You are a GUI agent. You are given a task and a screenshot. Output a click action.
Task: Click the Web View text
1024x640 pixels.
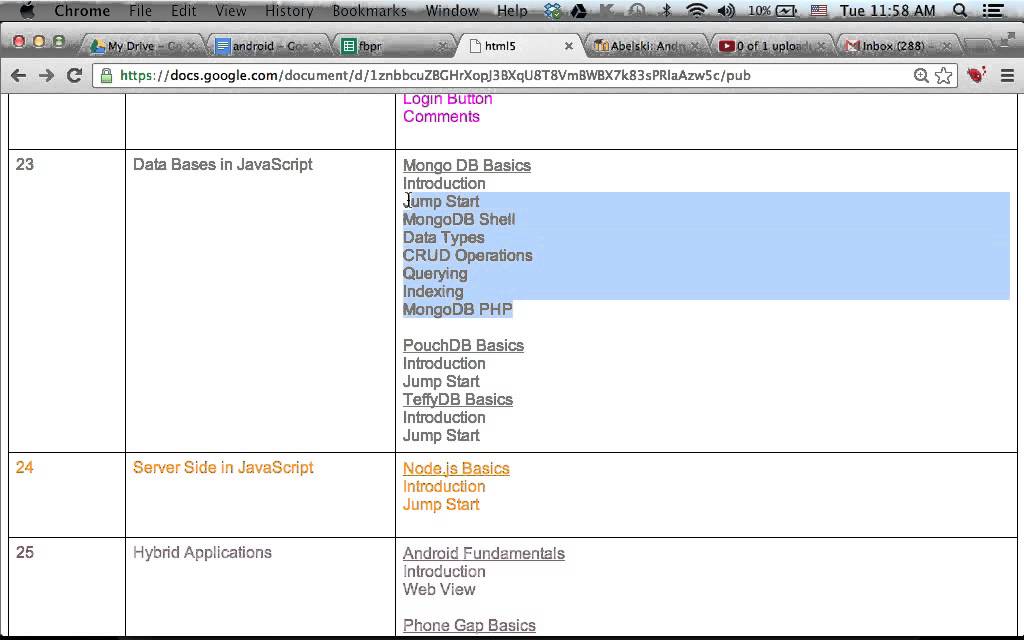point(439,590)
